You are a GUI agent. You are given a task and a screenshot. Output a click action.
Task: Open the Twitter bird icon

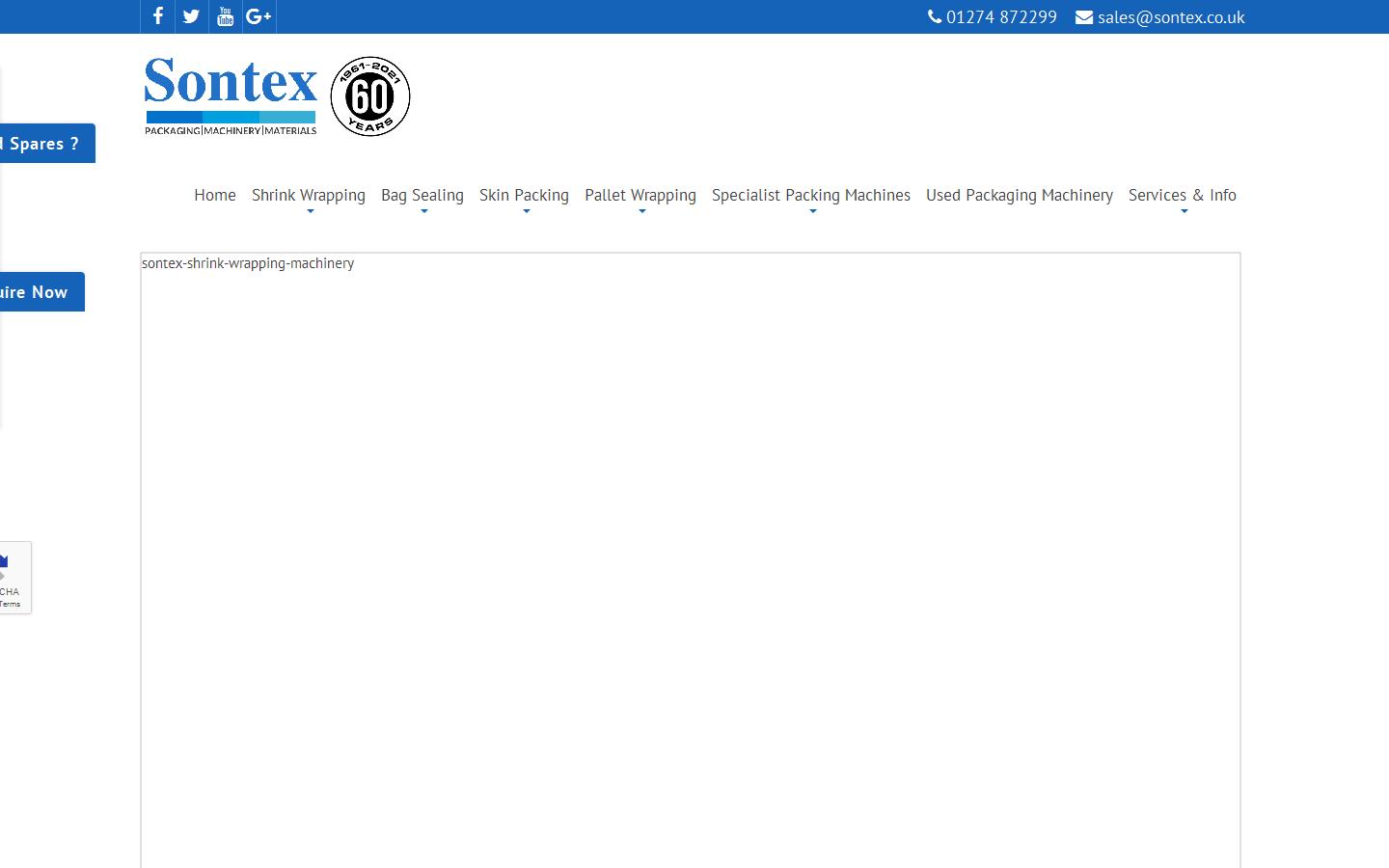pyautogui.click(x=190, y=16)
